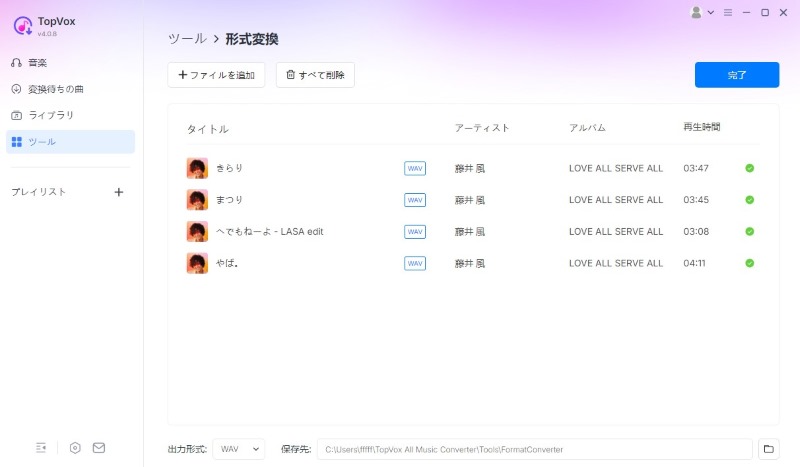Click WAV badge on へでもねーよ row
This screenshot has height=467, width=800.
pos(415,232)
